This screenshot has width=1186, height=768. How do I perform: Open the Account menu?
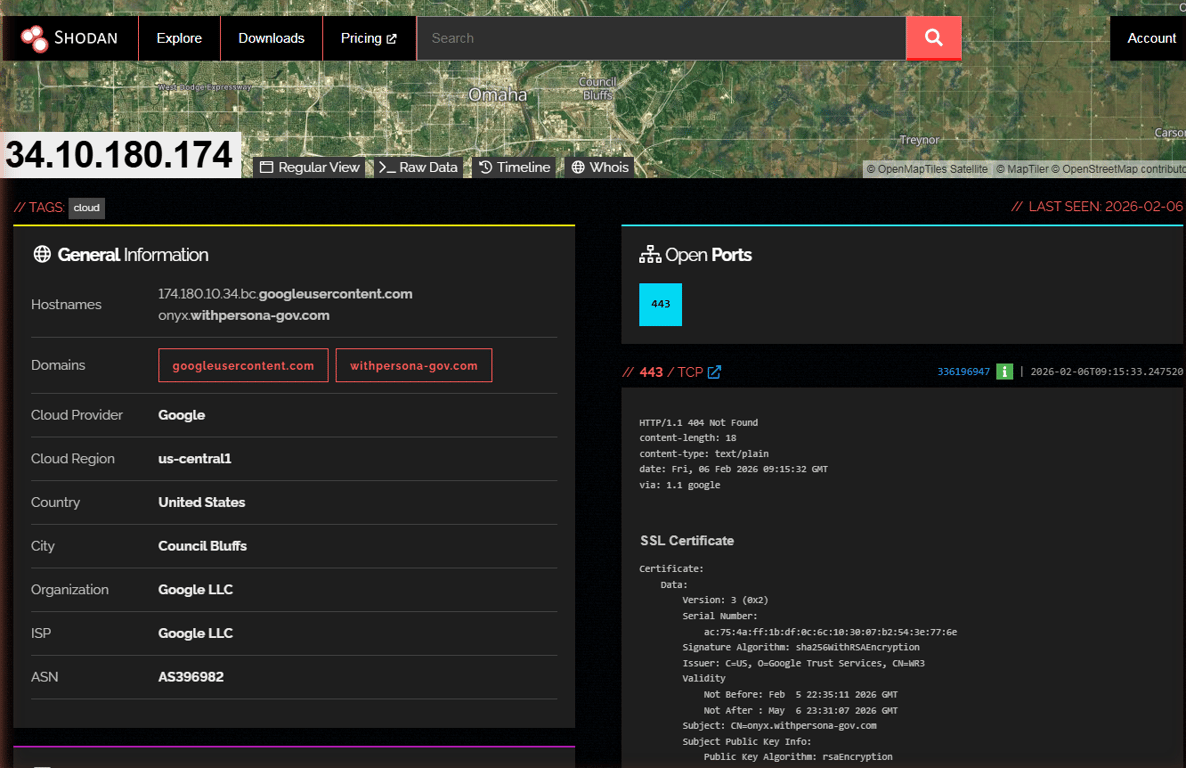[1151, 38]
